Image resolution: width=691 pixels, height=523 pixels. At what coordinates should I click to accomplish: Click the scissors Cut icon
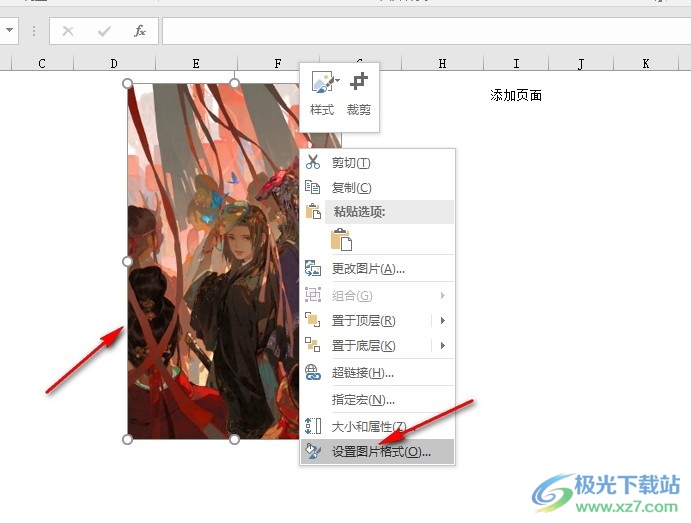(x=313, y=162)
